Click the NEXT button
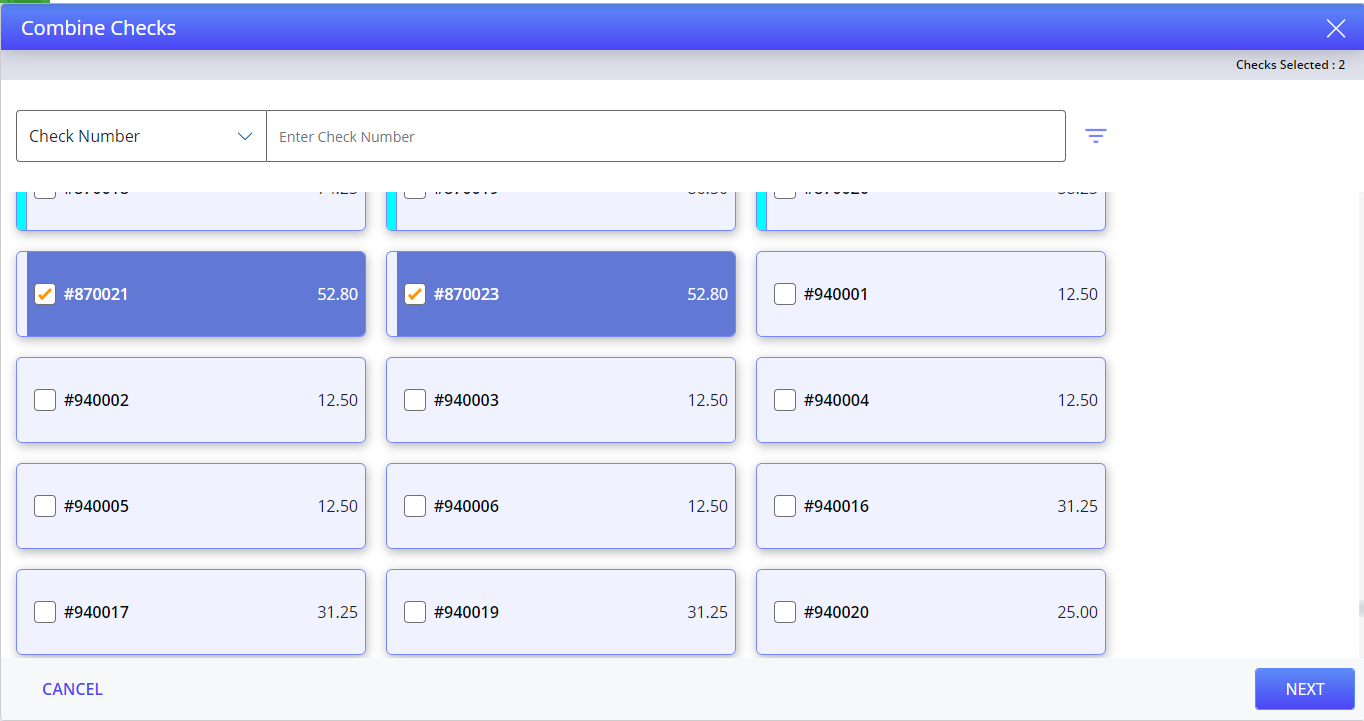Viewport: 1364px width, 721px height. pos(1305,689)
